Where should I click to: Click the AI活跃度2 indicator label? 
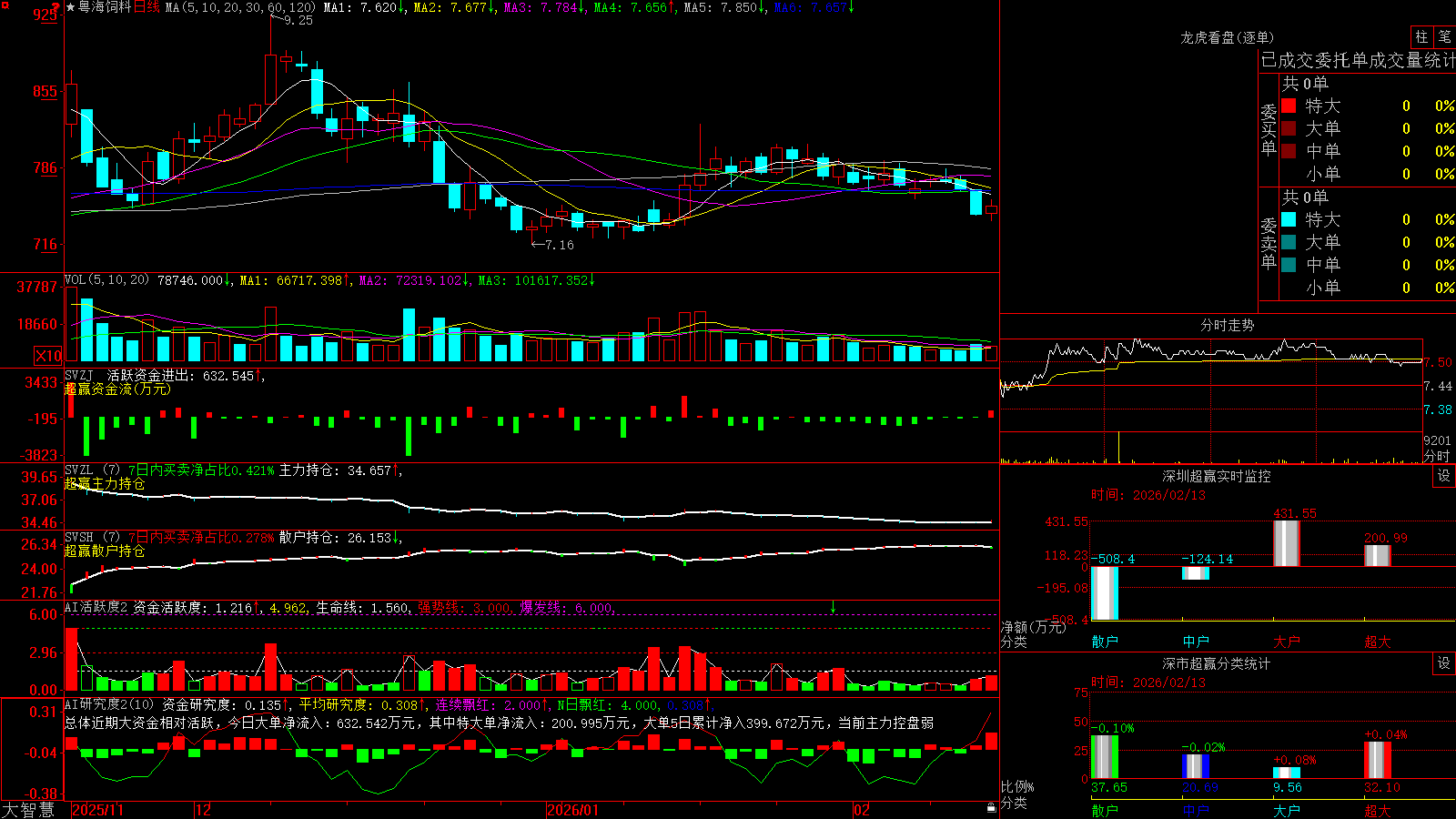point(96,607)
